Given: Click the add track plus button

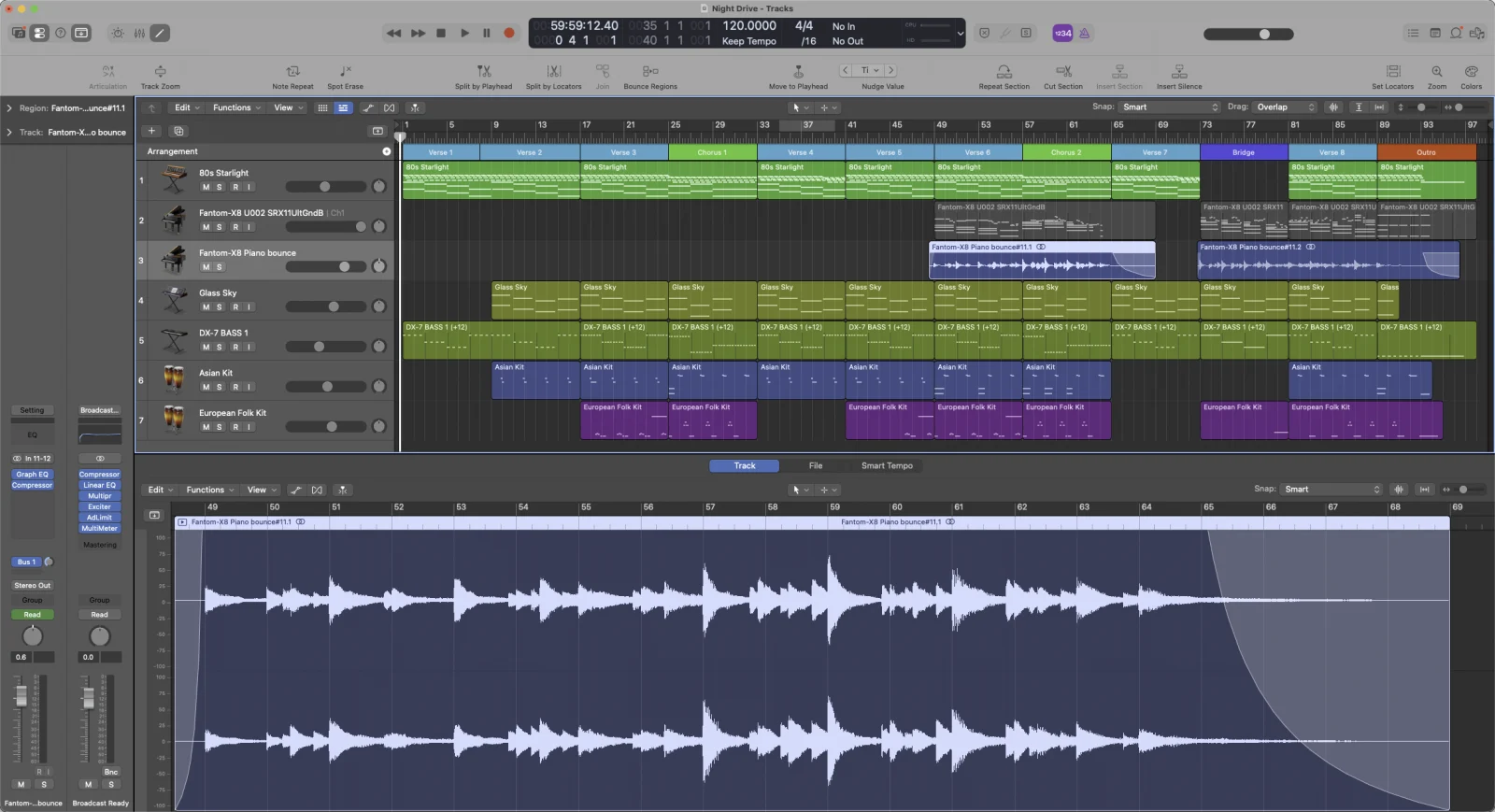Looking at the screenshot, I should [151, 131].
